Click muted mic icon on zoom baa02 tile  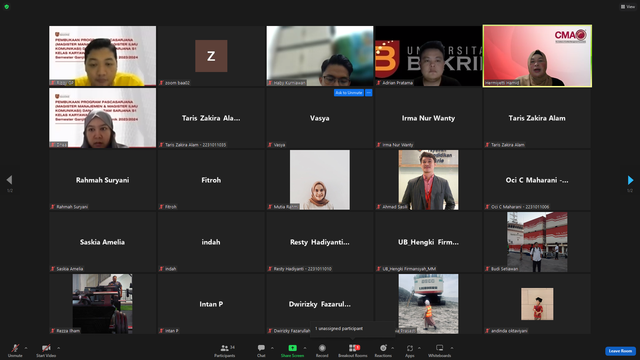pos(162,83)
